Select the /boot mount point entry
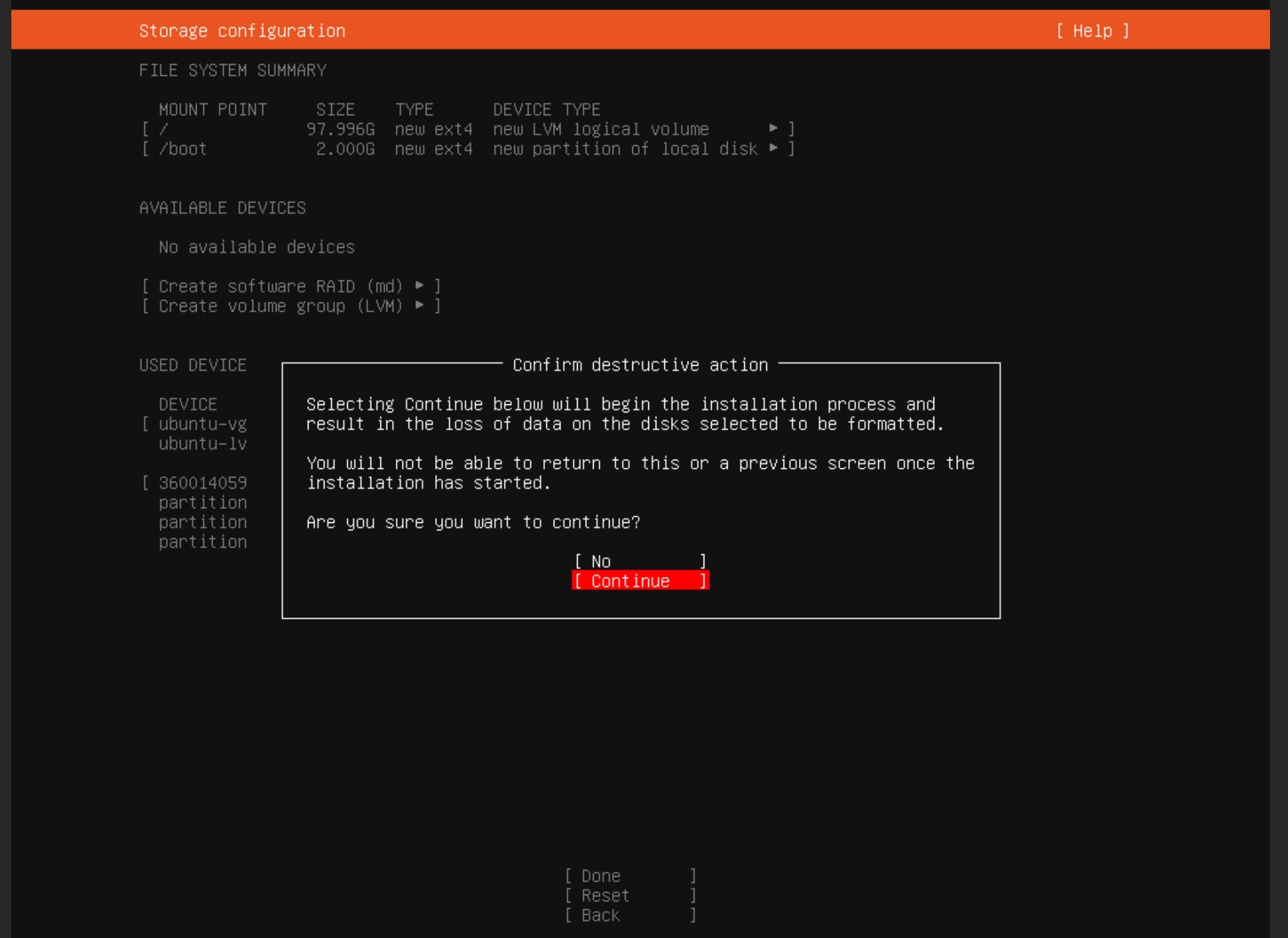The width and height of the screenshot is (1288, 938). pyautogui.click(x=183, y=149)
